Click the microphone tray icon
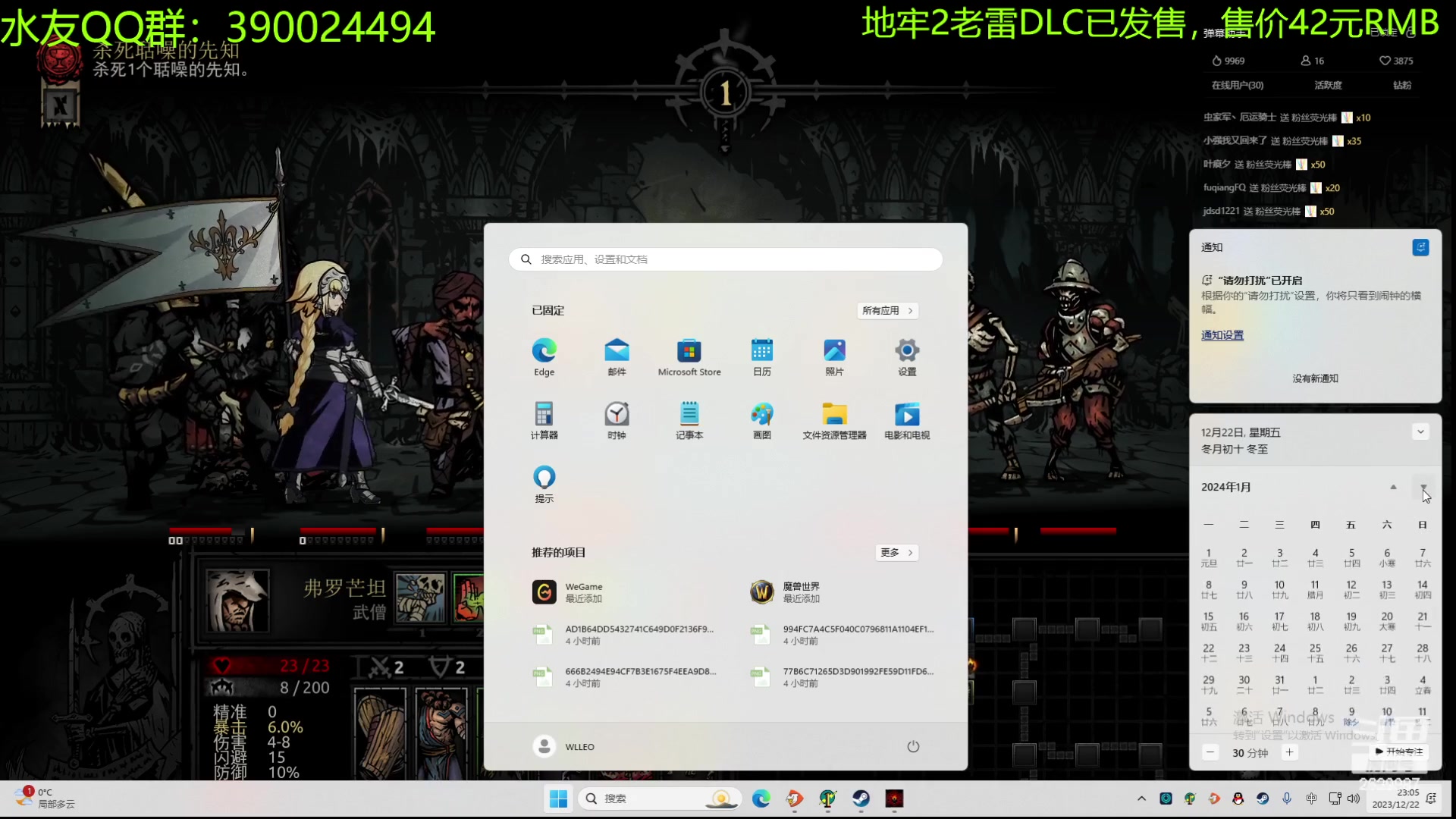Image resolution: width=1456 pixels, height=819 pixels. pyautogui.click(x=1286, y=799)
